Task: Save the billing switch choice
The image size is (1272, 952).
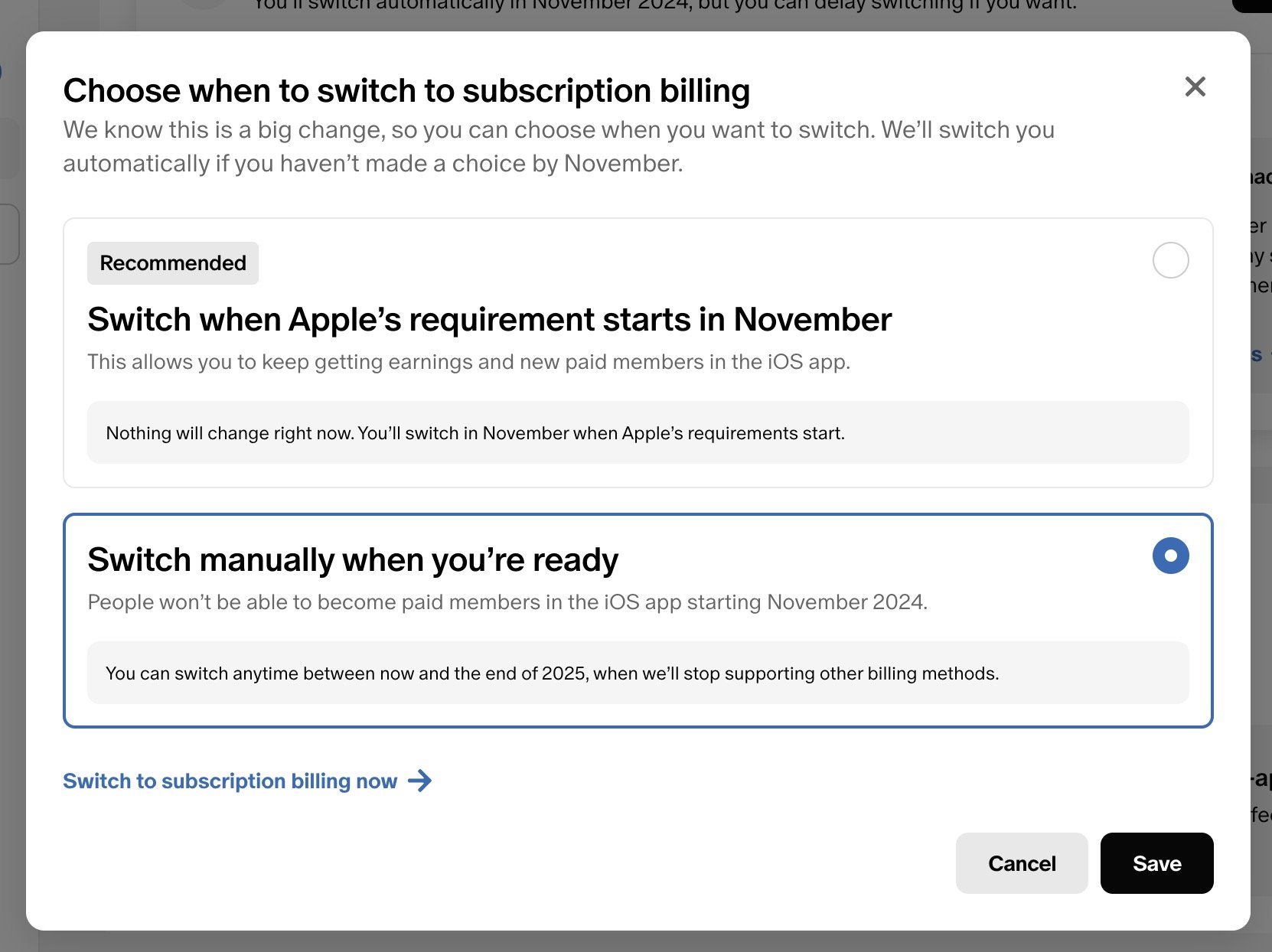Action: click(x=1156, y=863)
